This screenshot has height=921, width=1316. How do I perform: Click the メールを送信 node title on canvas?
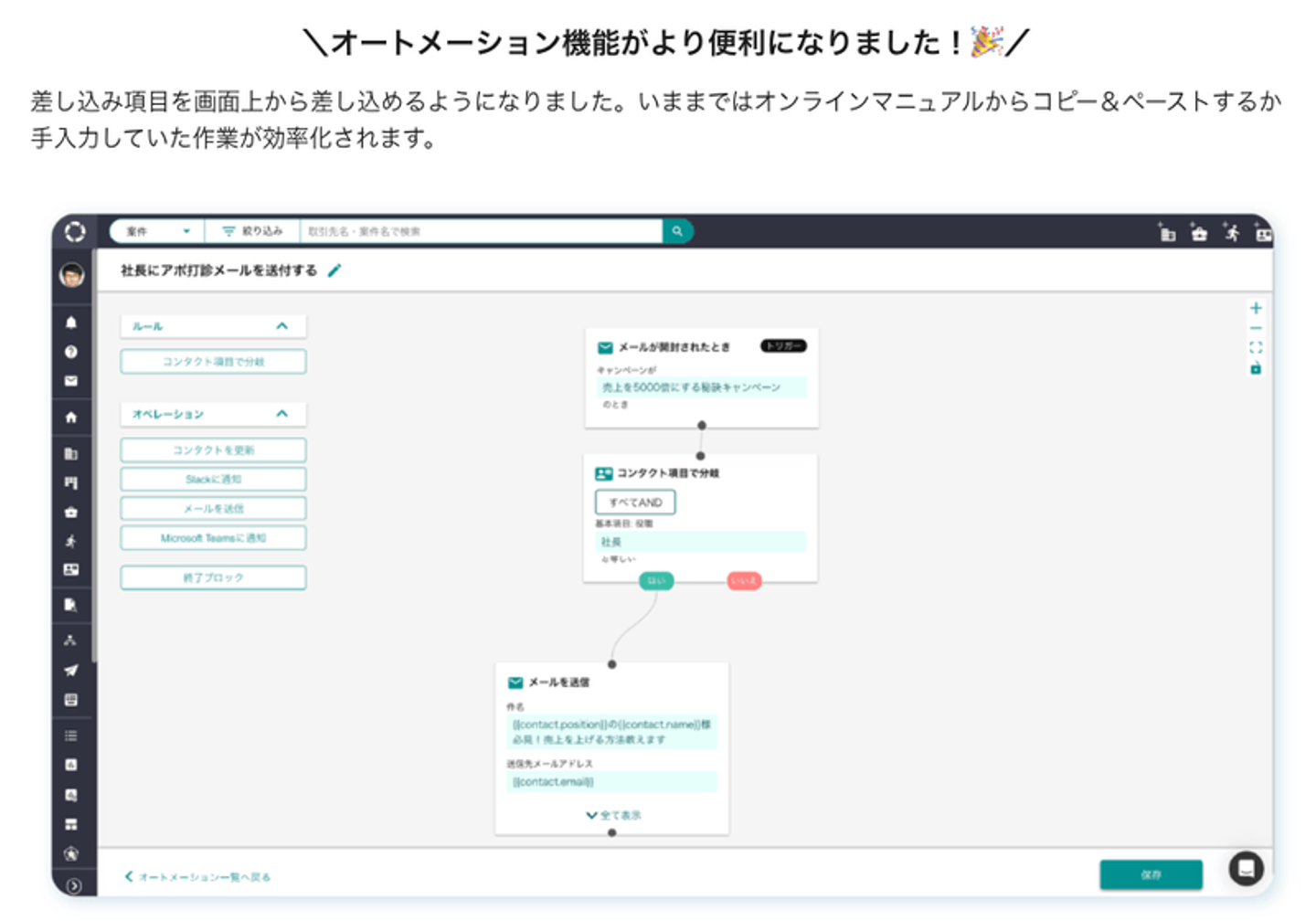pyautogui.click(x=558, y=683)
